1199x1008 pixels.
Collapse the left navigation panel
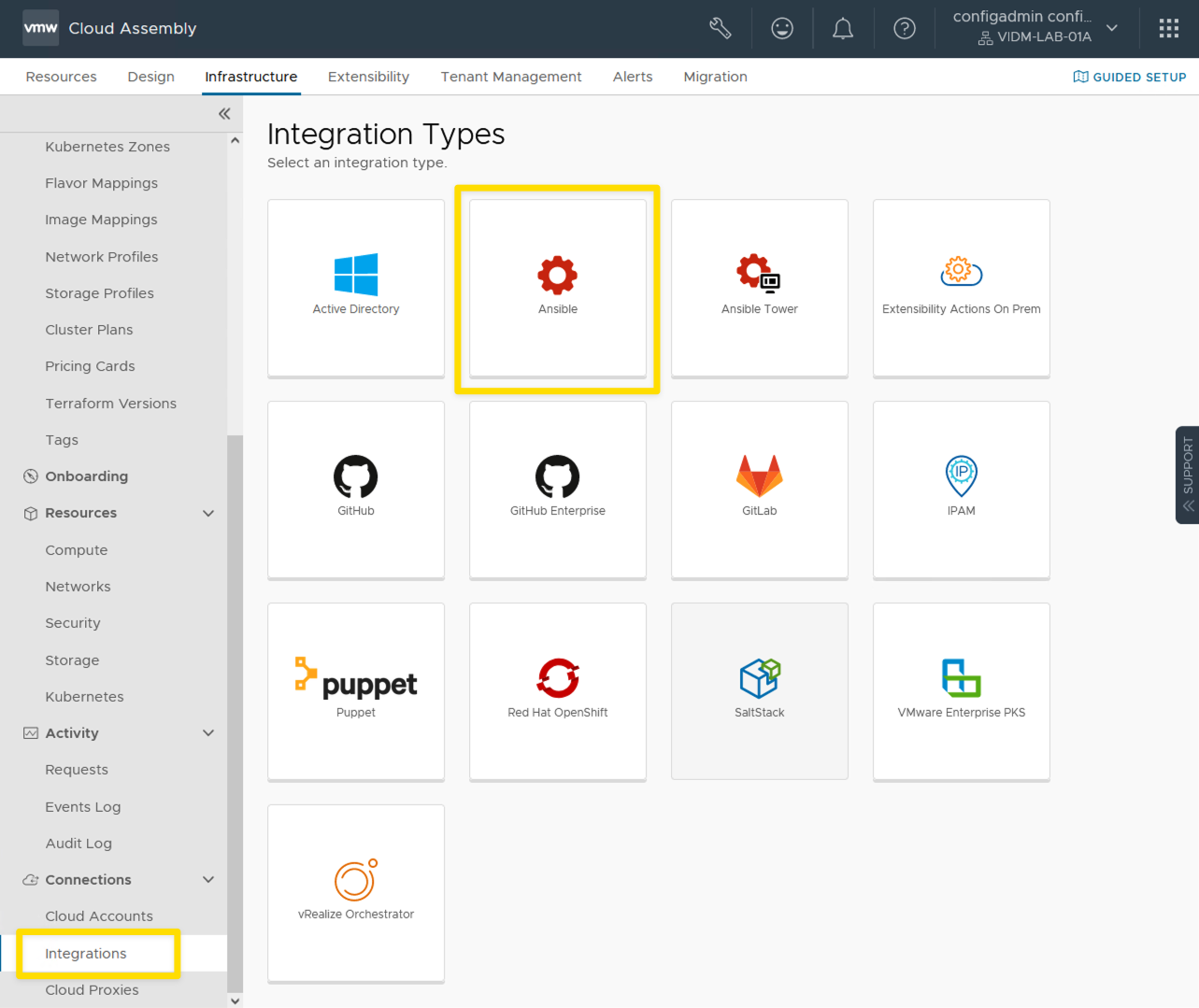pyautogui.click(x=224, y=114)
